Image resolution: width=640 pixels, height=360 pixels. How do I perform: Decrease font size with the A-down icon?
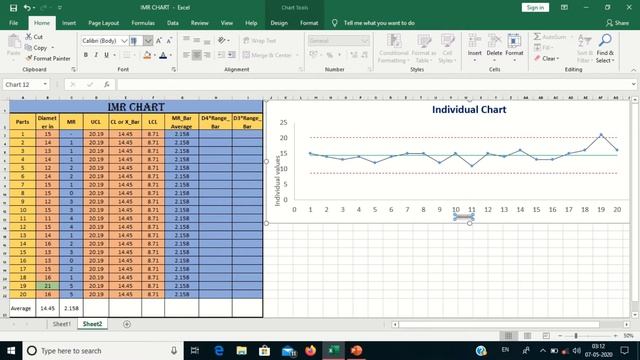(x=169, y=40)
